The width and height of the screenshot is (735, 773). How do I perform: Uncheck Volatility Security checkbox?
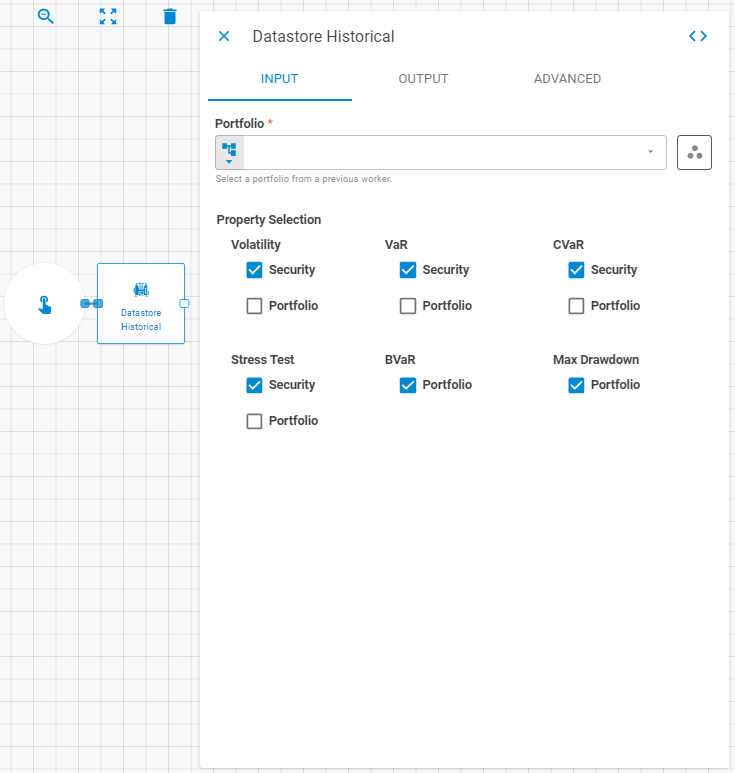pos(254,270)
